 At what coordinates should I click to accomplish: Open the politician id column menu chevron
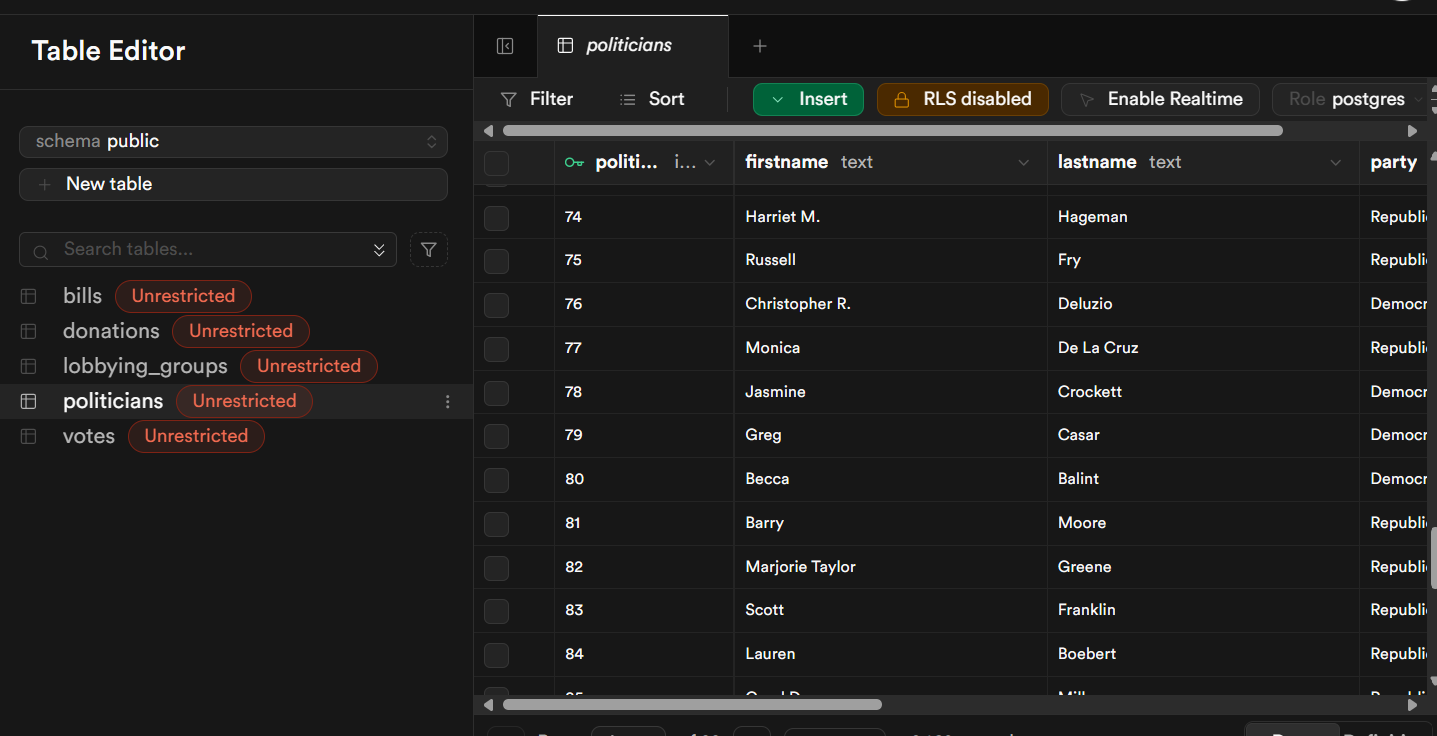click(x=710, y=163)
